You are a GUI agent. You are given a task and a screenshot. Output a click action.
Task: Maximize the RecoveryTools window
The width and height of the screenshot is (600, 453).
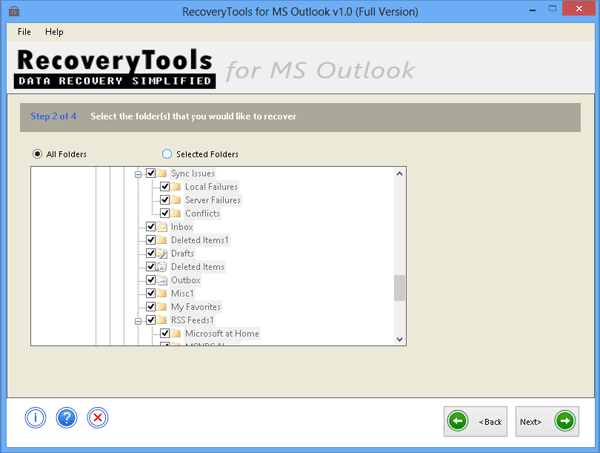point(552,9)
